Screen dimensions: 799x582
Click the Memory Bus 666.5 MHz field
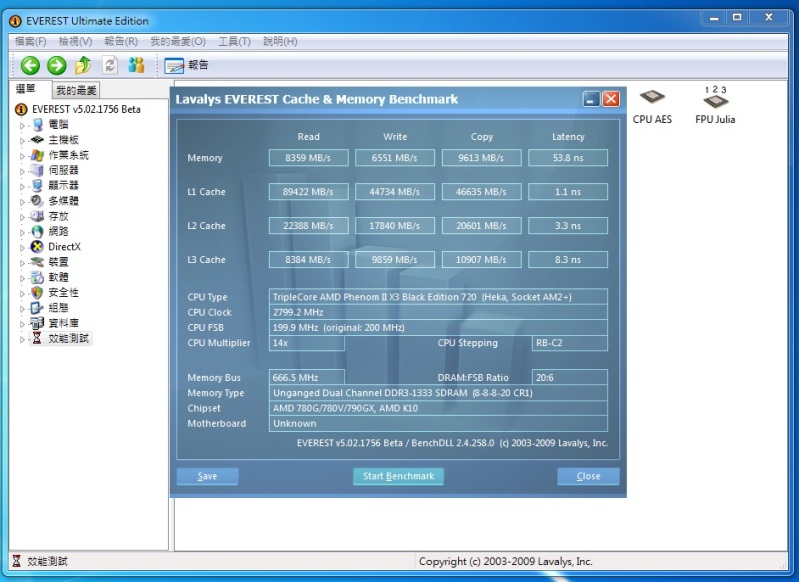307,378
